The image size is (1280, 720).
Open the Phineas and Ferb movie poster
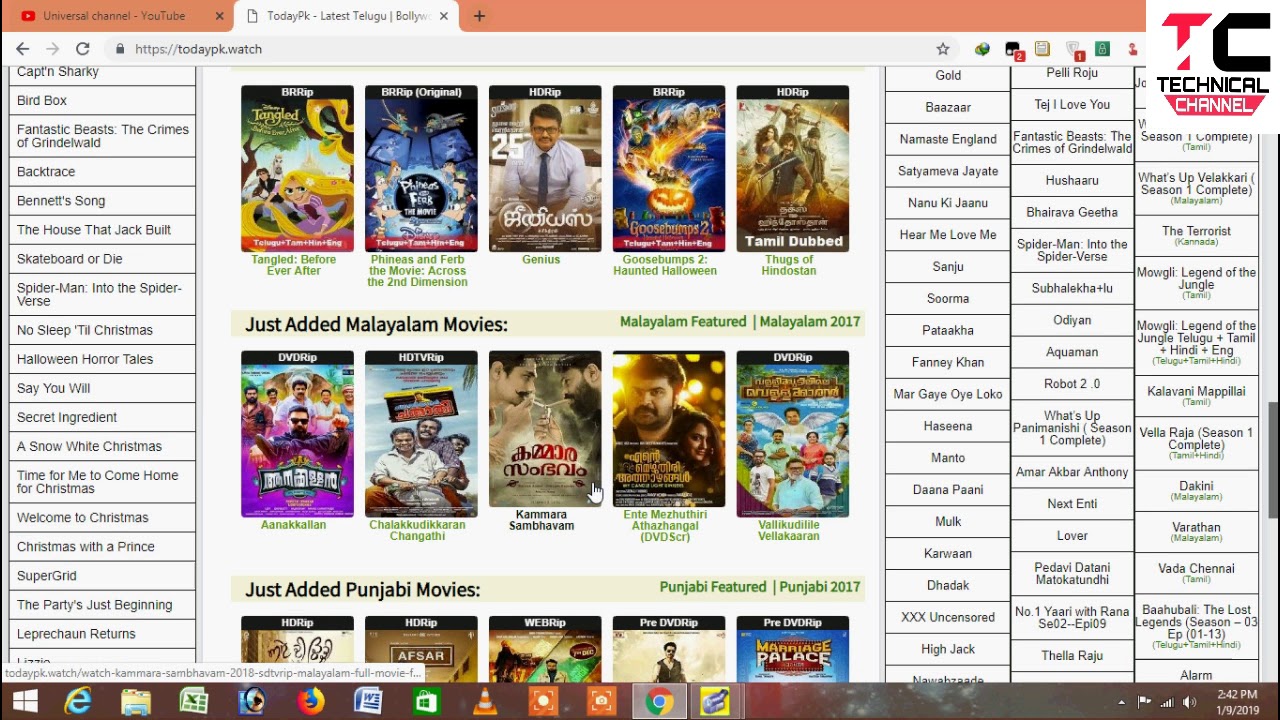[421, 169]
